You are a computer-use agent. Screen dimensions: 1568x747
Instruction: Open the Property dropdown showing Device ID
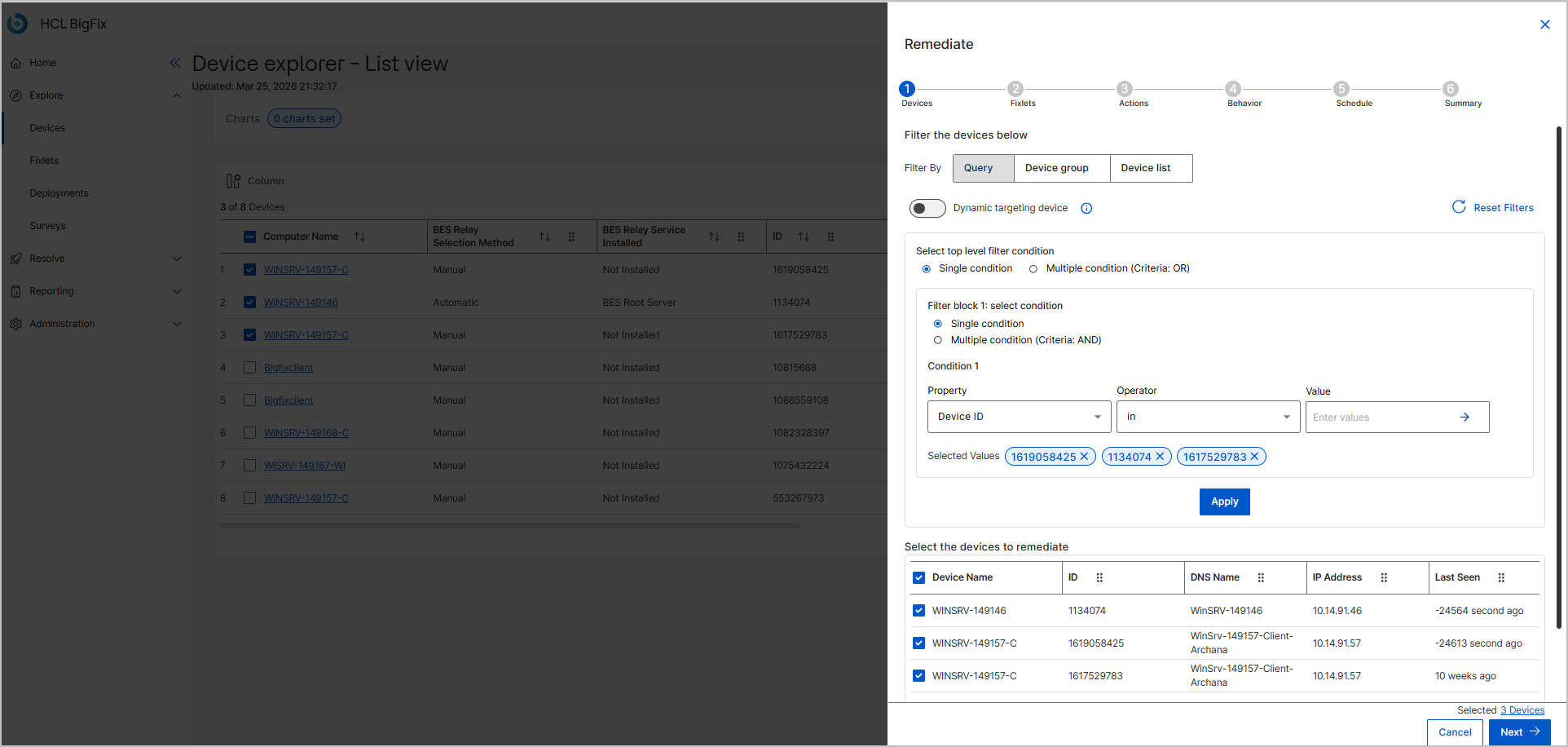(1019, 417)
